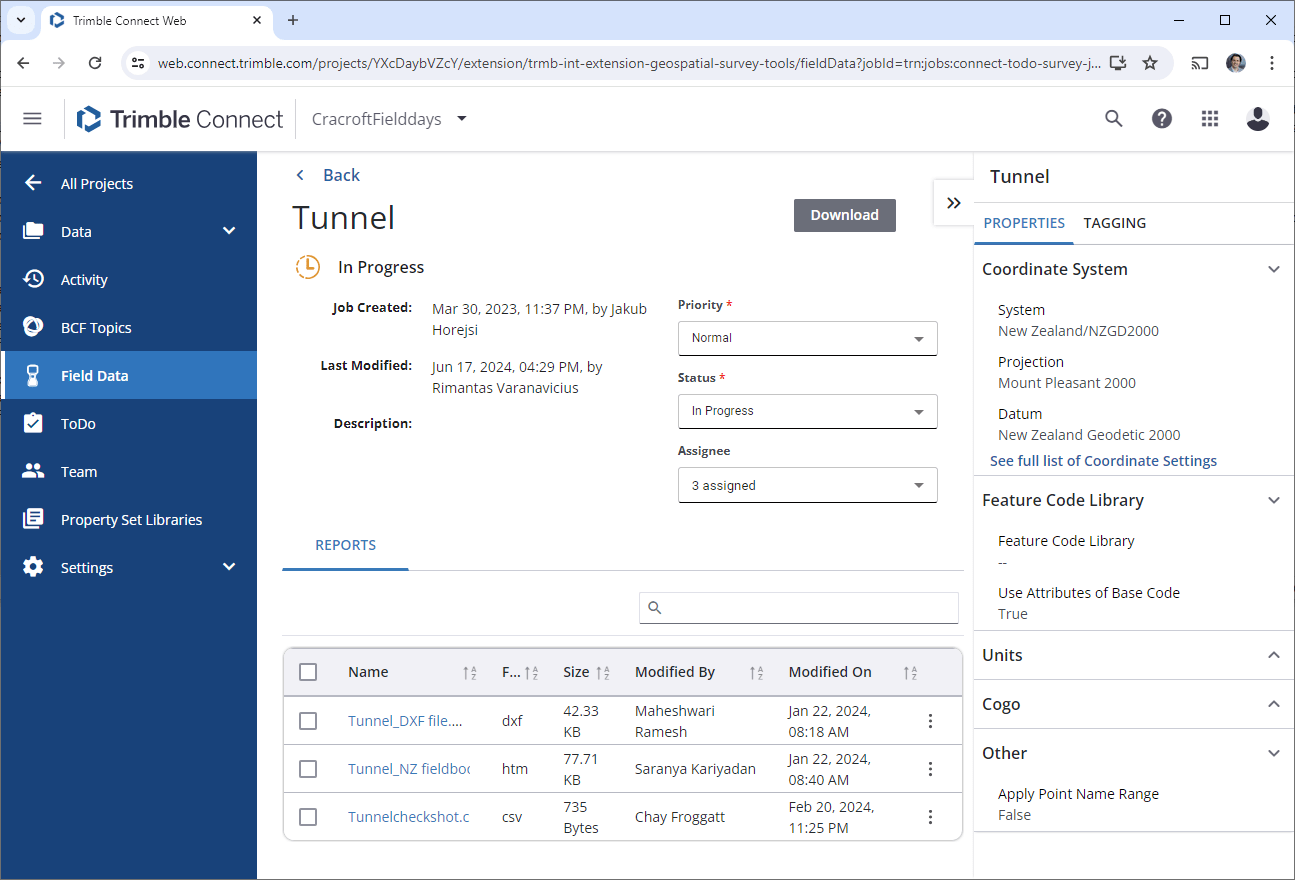
Task: Click inside the reports search field
Action: pyautogui.click(x=798, y=608)
